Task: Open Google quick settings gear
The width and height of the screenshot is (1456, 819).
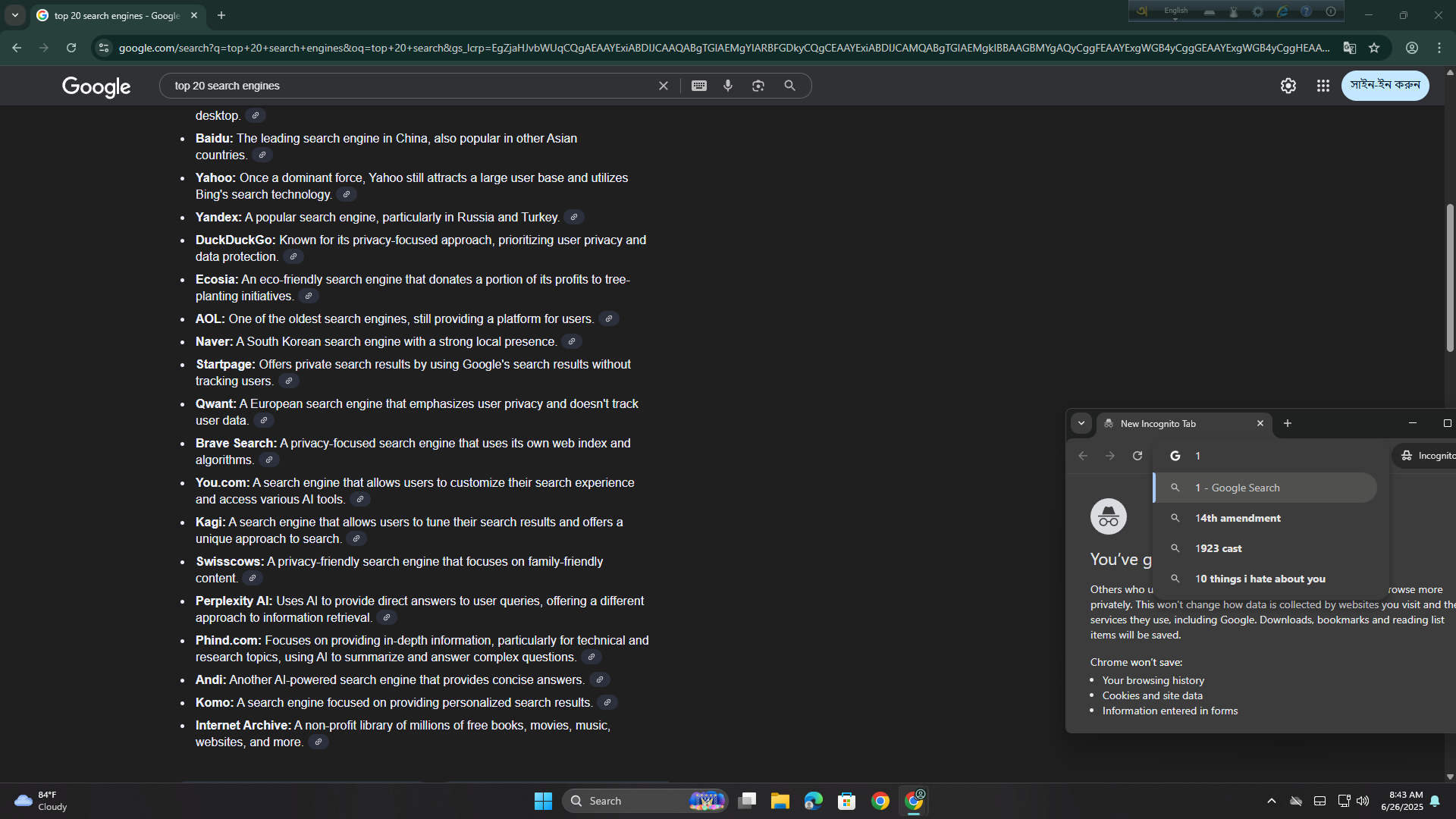Action: click(x=1288, y=86)
